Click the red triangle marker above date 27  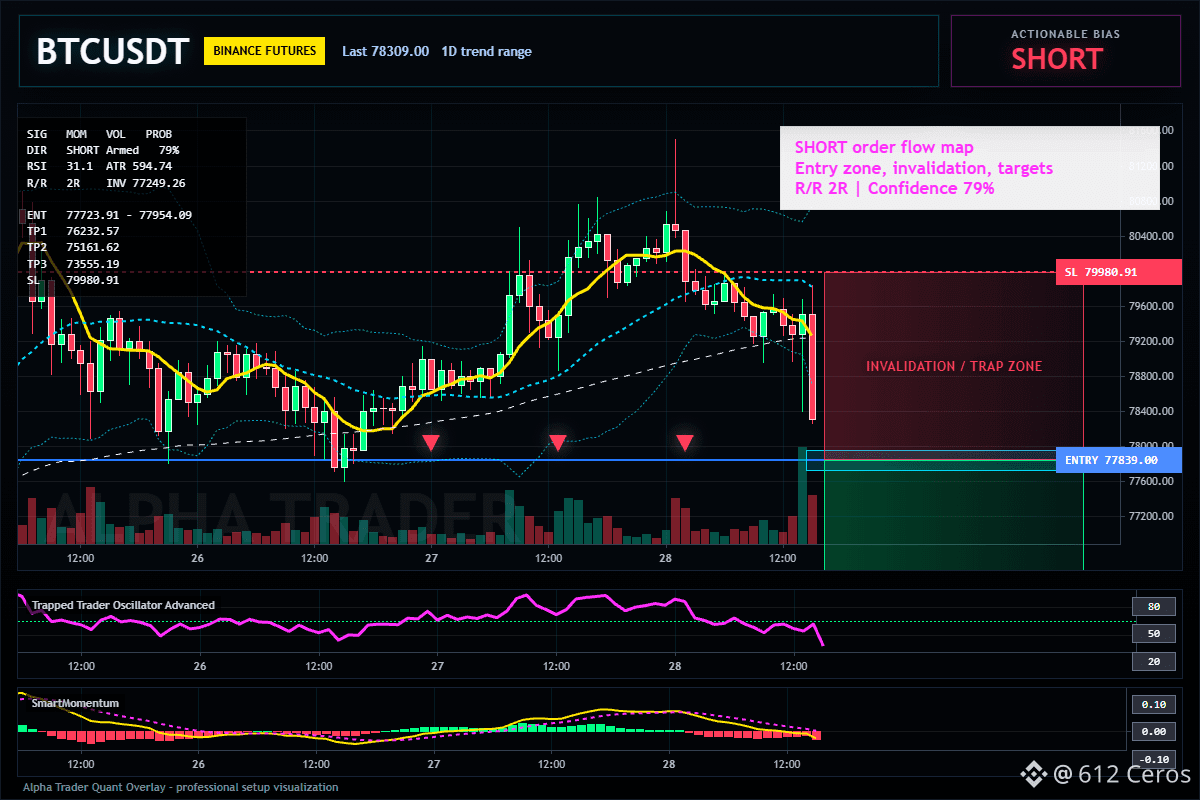431,442
